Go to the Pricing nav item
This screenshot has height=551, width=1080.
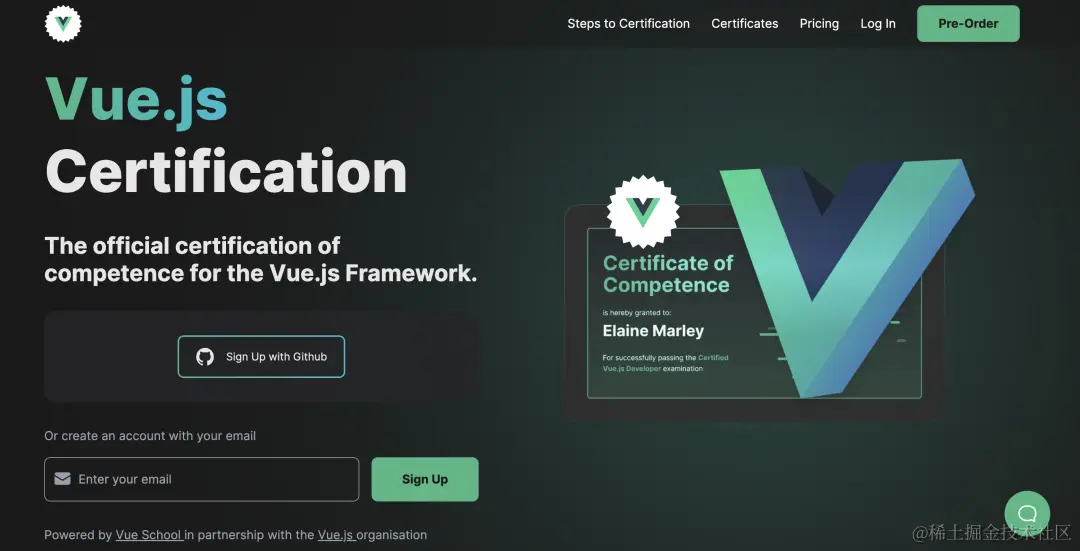(819, 23)
